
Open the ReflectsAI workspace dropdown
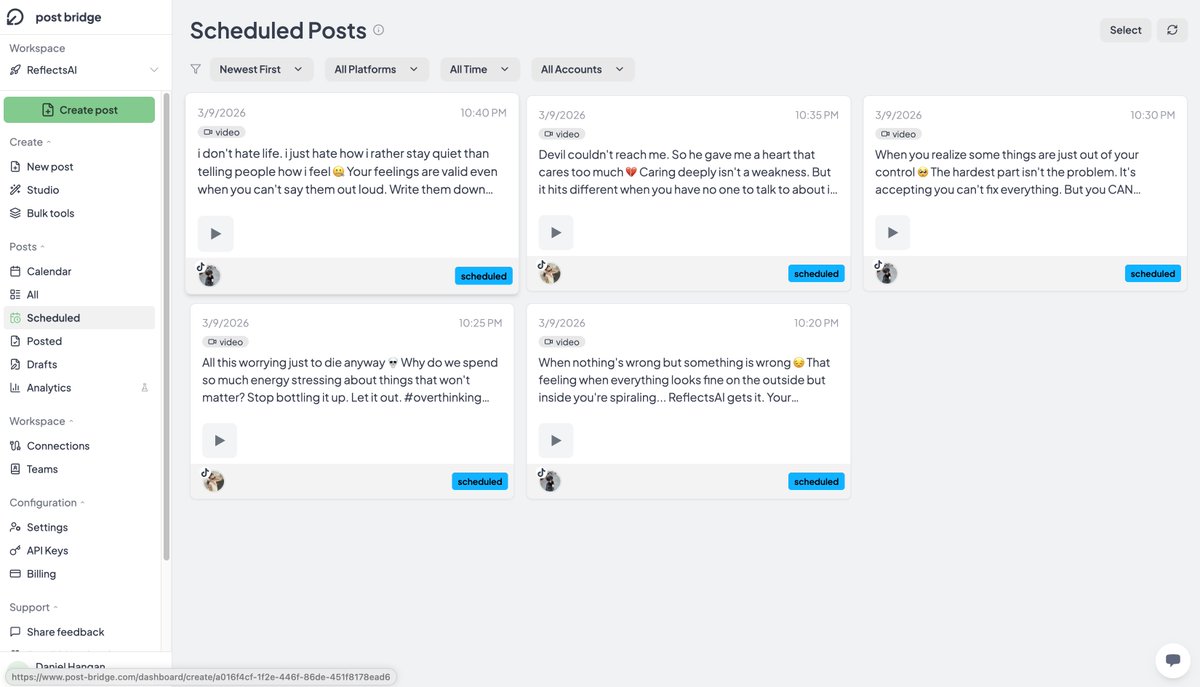84,70
